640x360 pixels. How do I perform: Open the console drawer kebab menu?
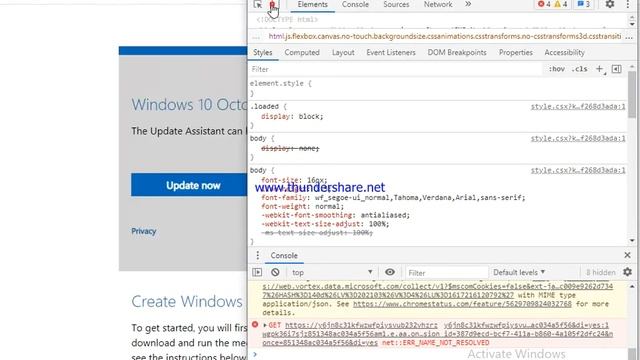point(257,256)
